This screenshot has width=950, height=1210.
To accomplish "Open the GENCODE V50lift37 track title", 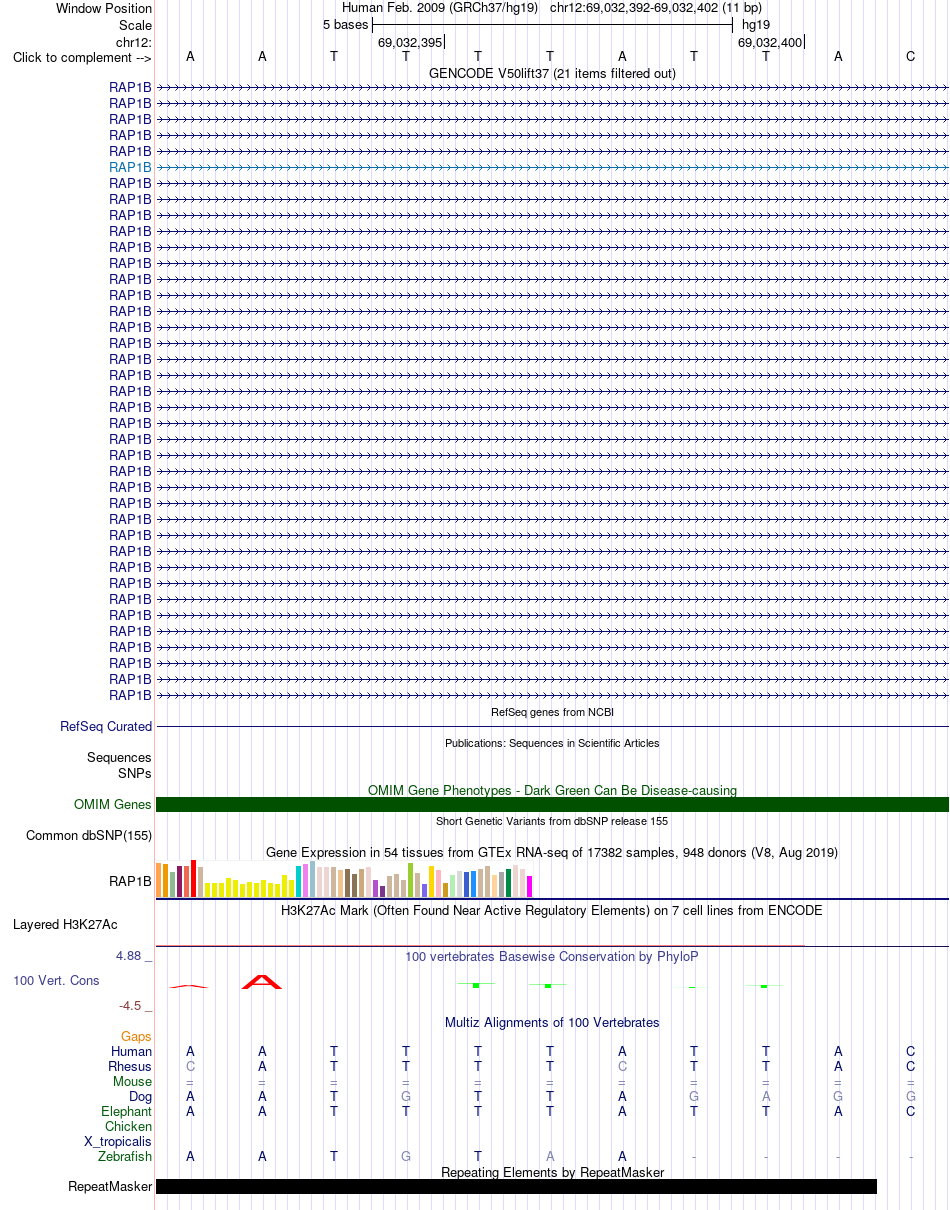I will (x=552, y=73).
